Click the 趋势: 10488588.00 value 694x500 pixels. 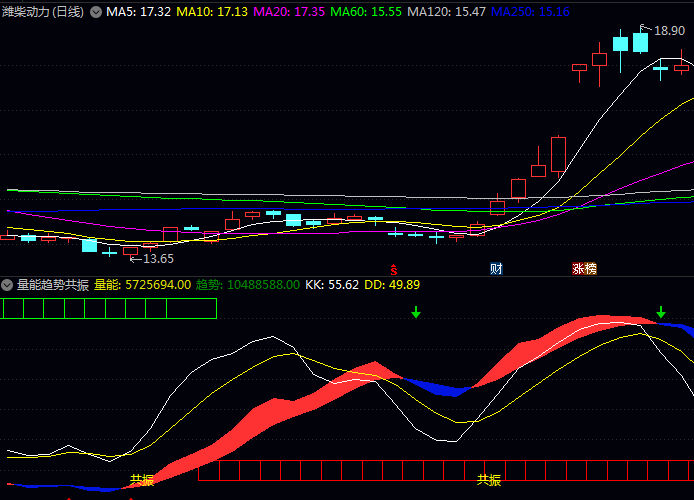tap(248, 285)
